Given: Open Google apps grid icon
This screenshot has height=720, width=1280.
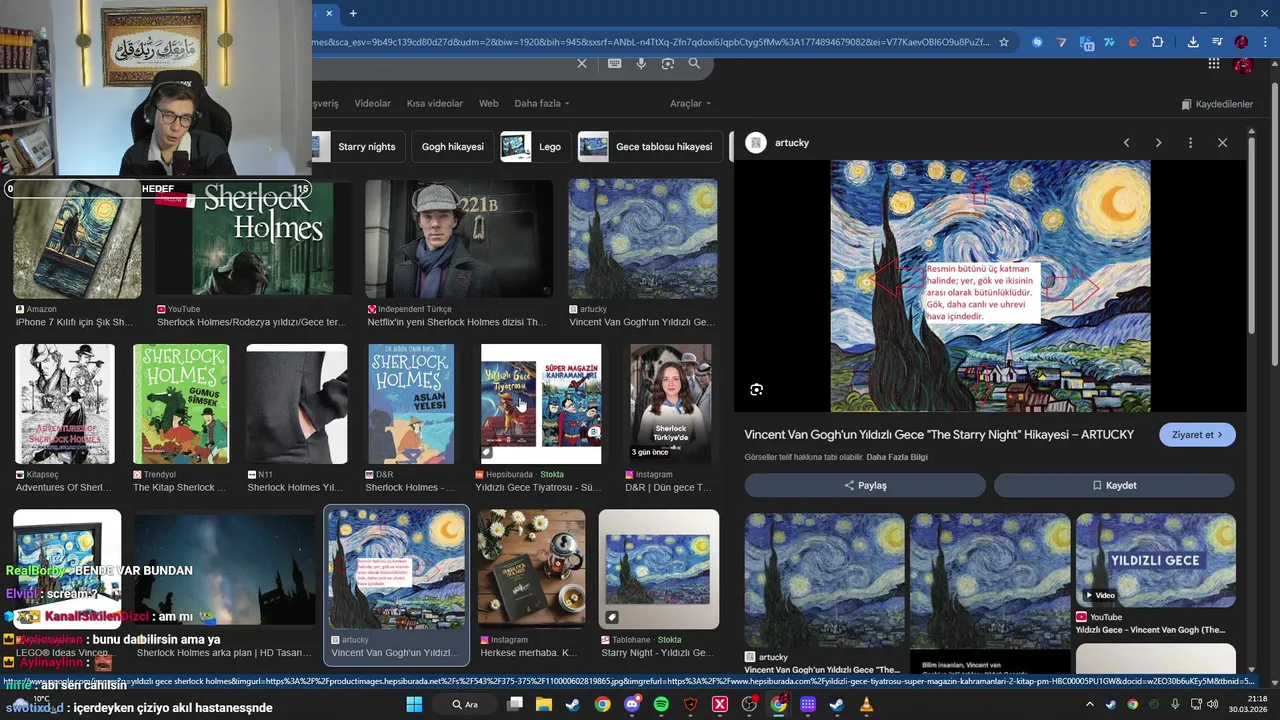Looking at the screenshot, I should (1214, 64).
